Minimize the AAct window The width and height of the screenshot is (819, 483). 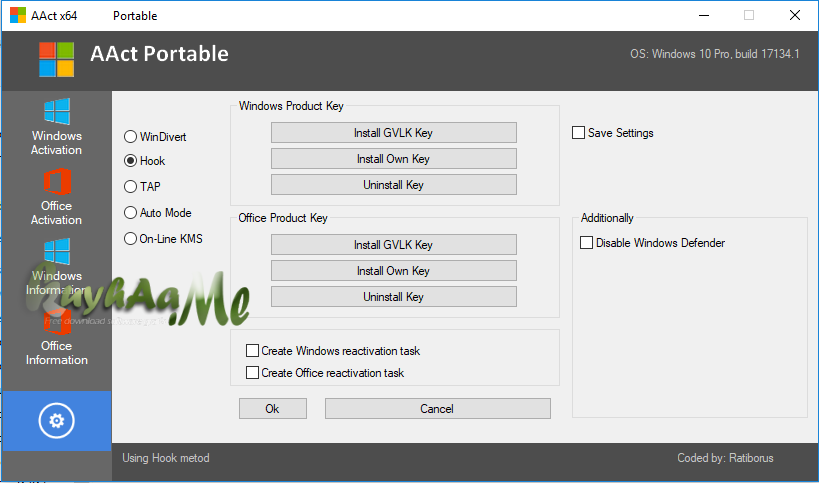point(704,15)
